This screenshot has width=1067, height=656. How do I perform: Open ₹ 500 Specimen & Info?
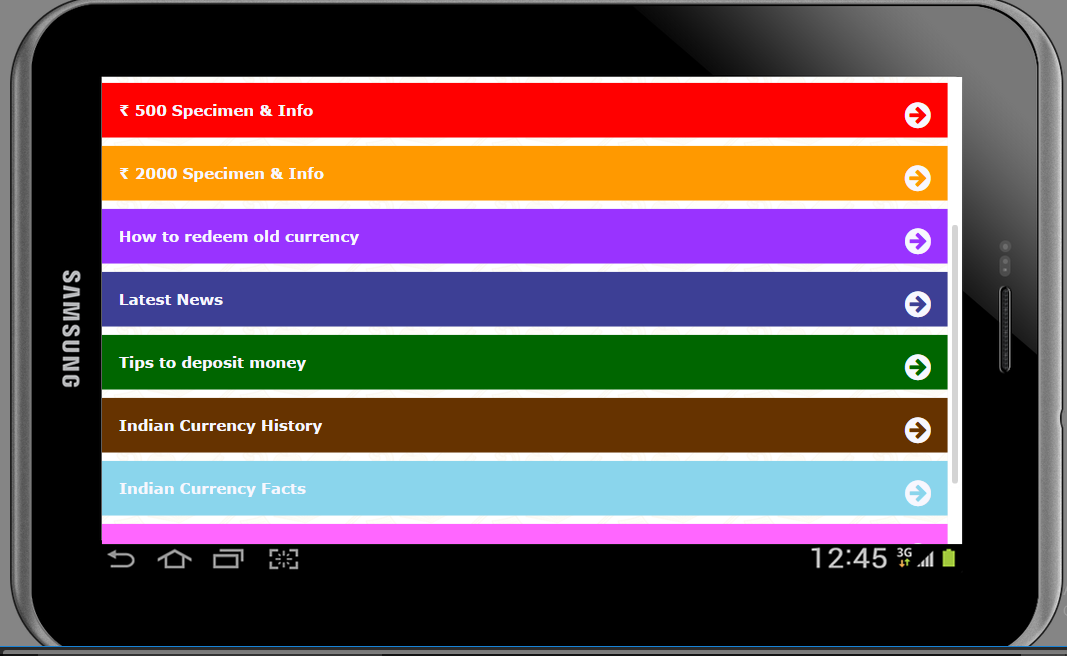coord(525,110)
